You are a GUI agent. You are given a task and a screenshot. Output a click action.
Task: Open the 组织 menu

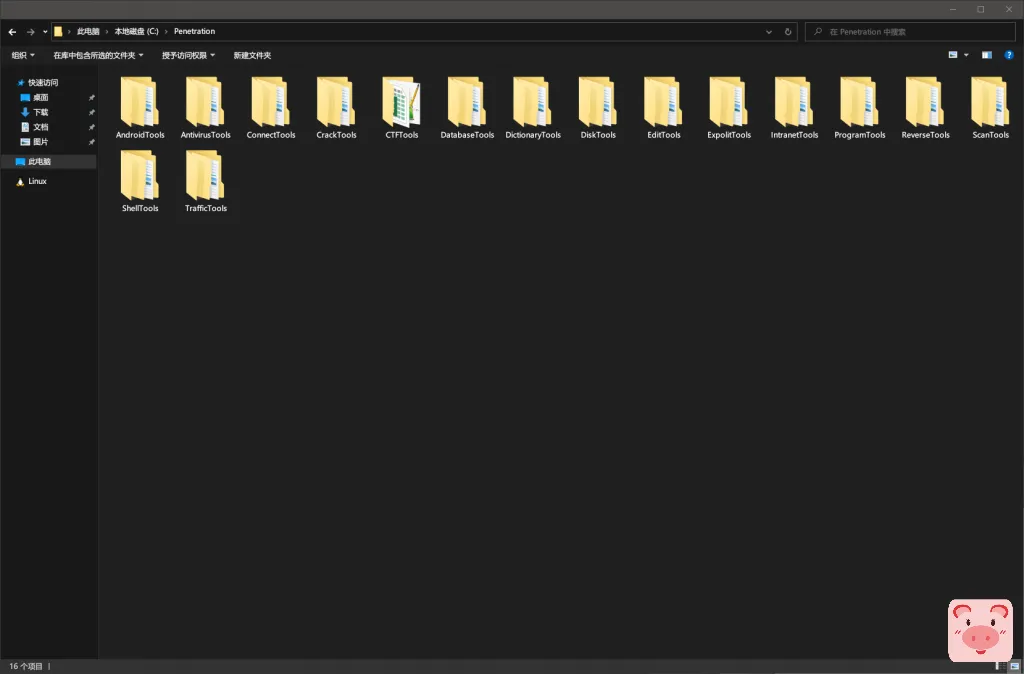point(23,56)
